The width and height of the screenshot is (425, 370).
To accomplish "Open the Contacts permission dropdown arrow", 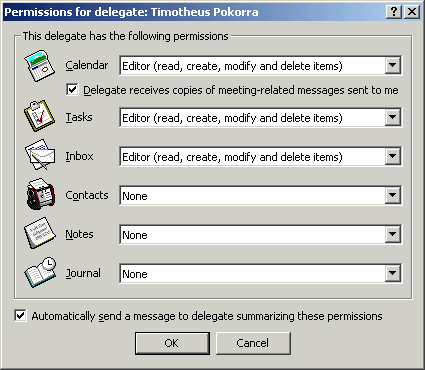I will (393, 195).
